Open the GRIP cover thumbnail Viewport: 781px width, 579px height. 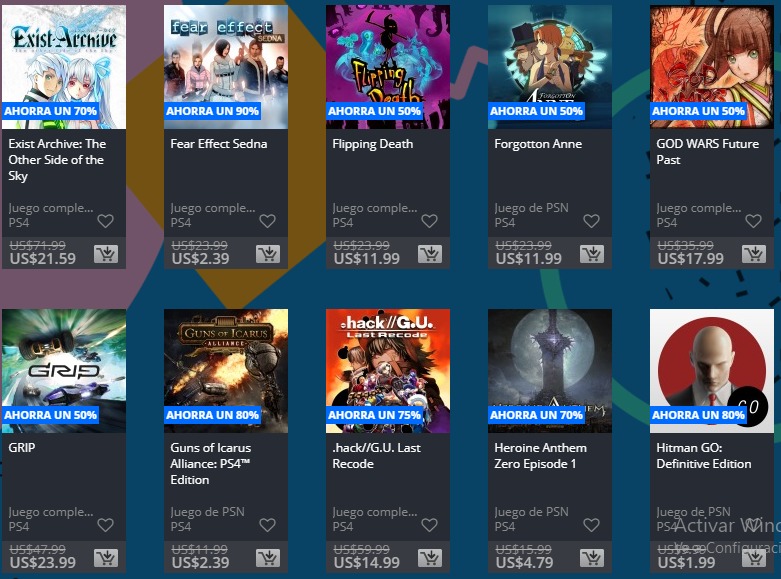tap(64, 371)
